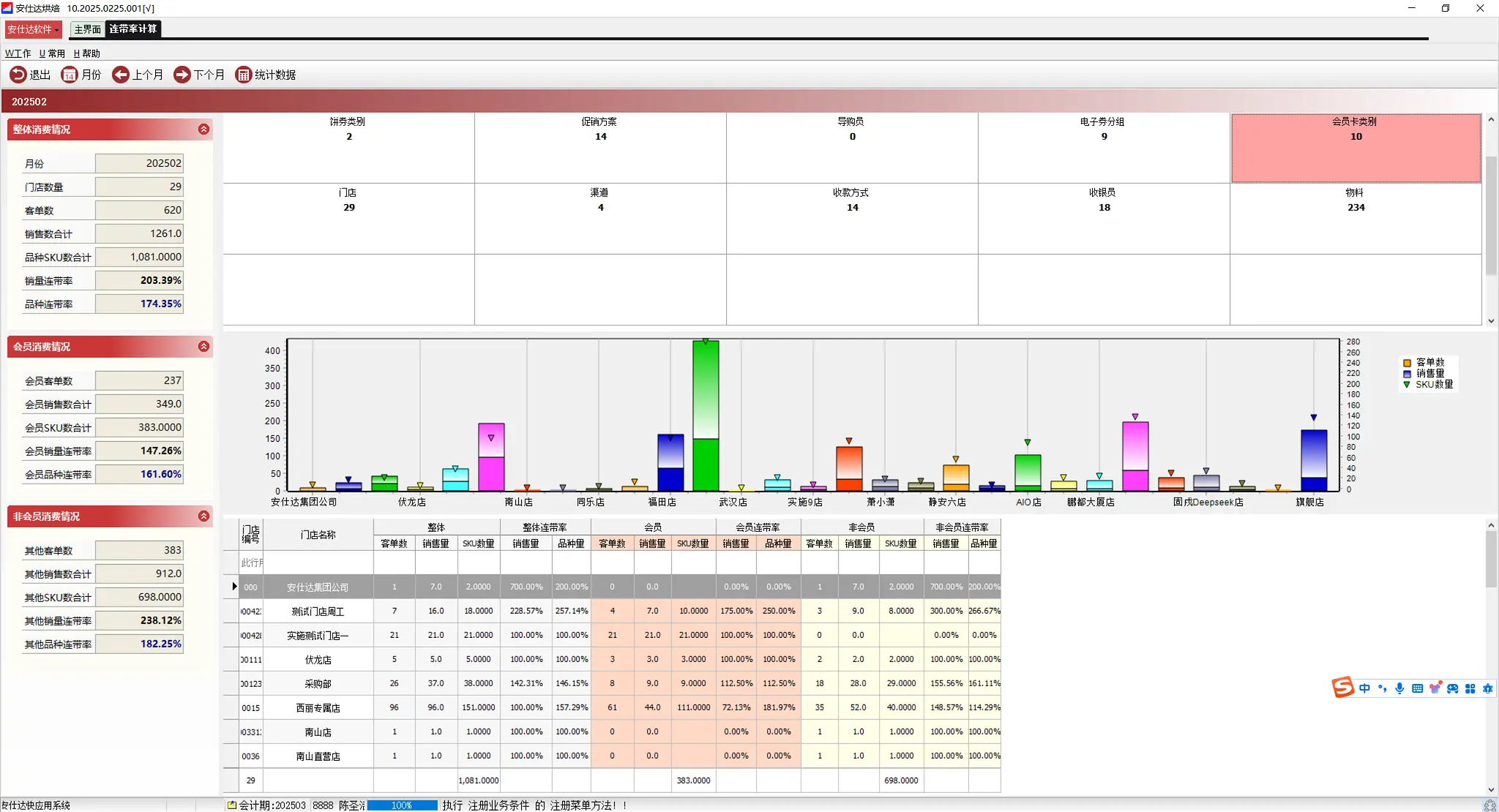Open the W工作 menu
1499x812 pixels.
coord(18,53)
